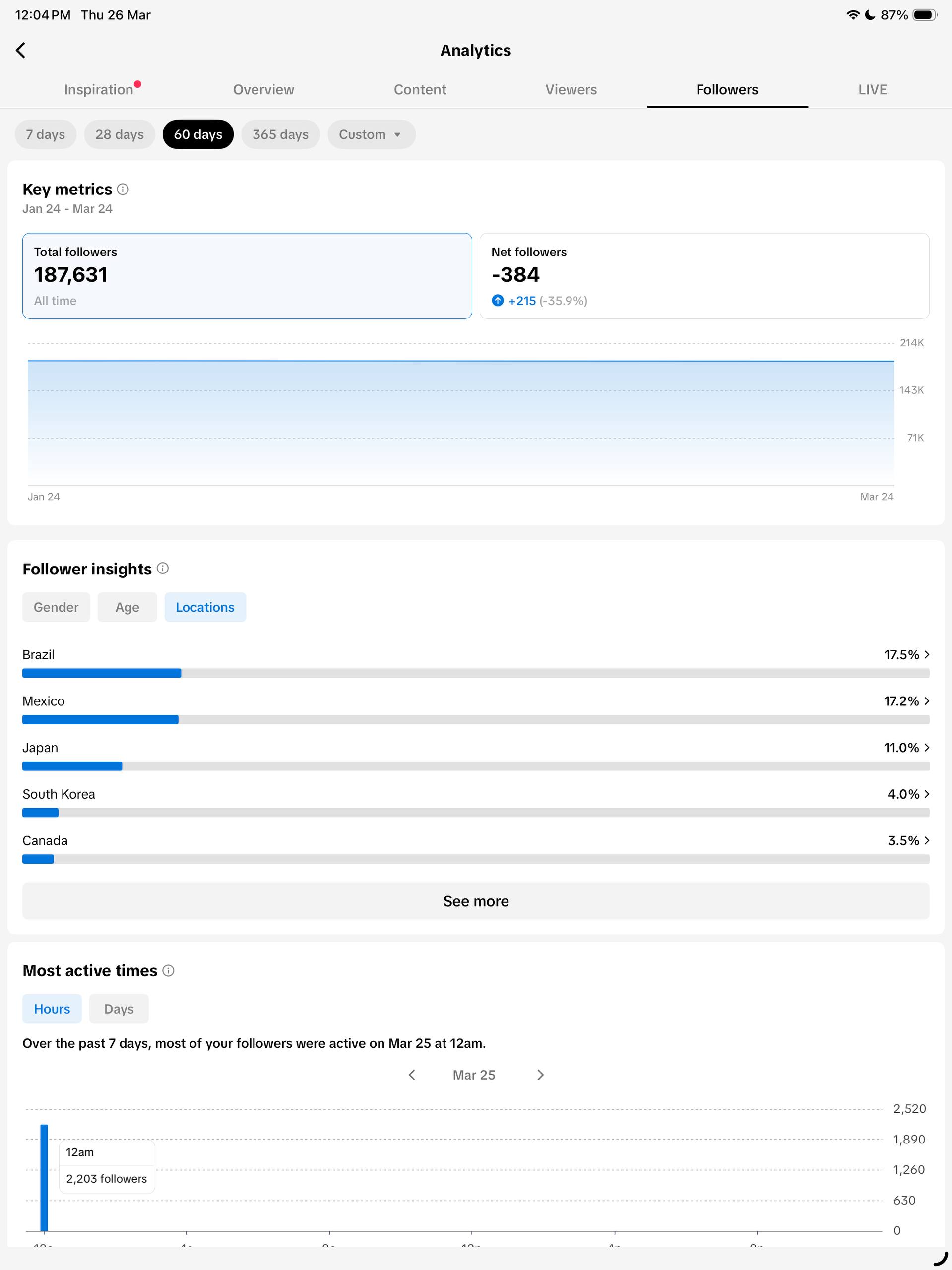
Task: Select the 365 days range
Action: tap(280, 134)
